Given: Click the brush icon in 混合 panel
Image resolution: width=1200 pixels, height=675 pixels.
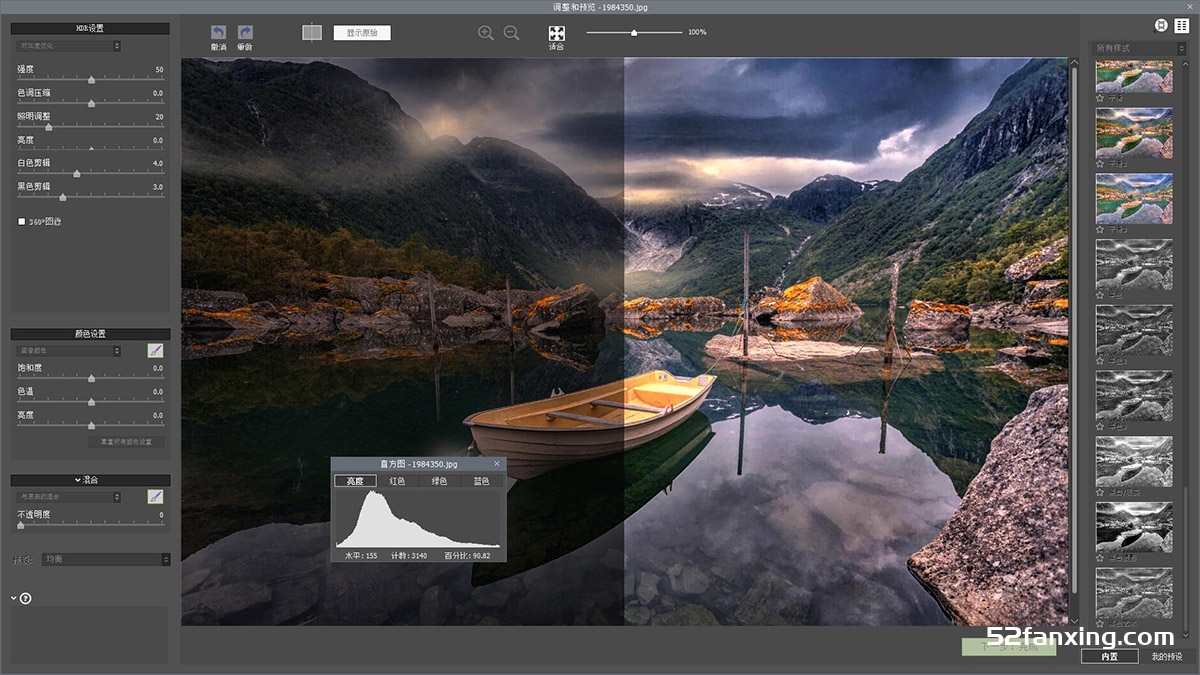Looking at the screenshot, I should [x=155, y=496].
